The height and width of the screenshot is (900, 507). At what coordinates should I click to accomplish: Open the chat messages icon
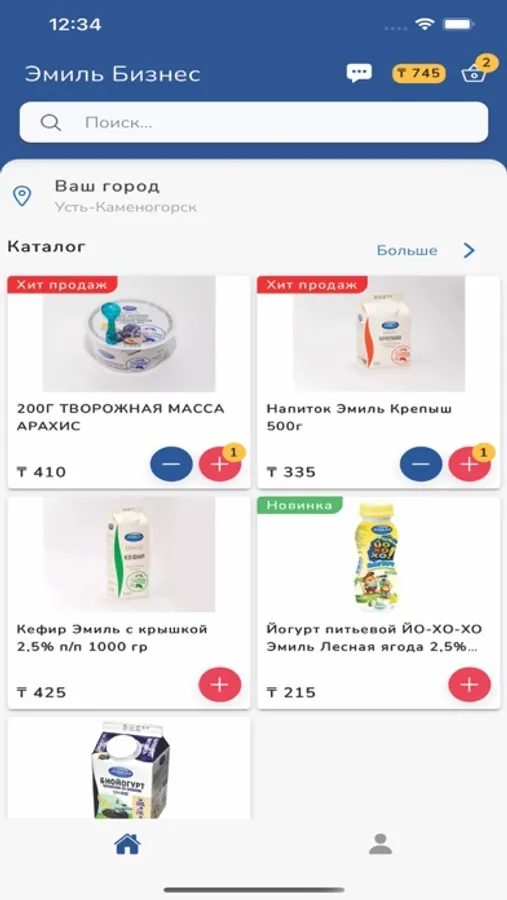359,73
